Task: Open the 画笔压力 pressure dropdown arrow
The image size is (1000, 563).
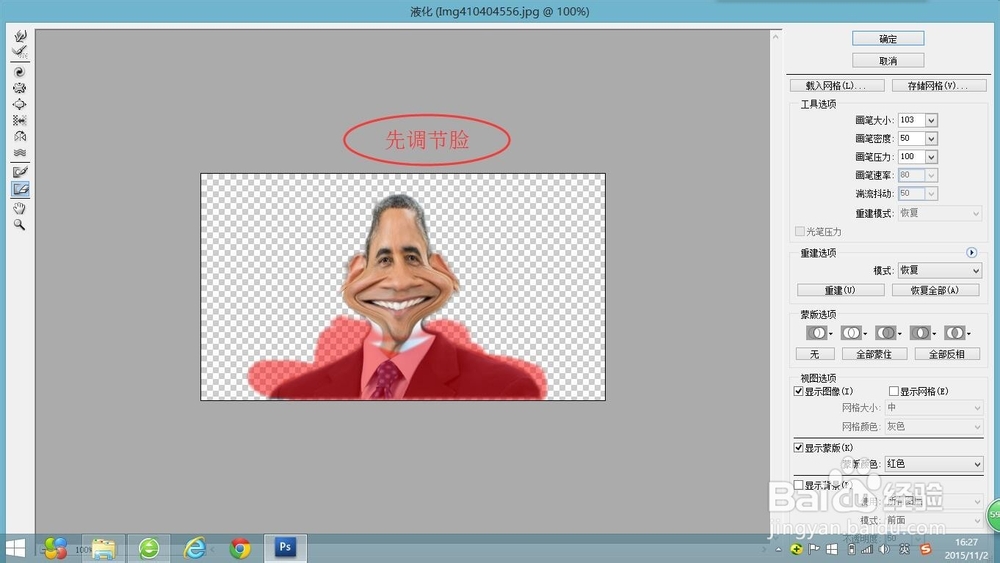Action: [931, 157]
